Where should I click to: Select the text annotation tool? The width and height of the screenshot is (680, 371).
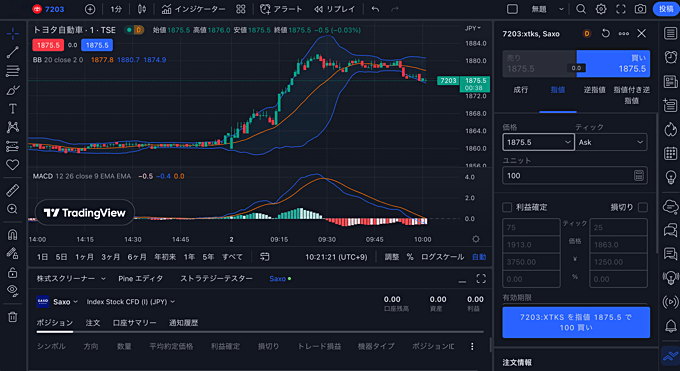point(13,108)
